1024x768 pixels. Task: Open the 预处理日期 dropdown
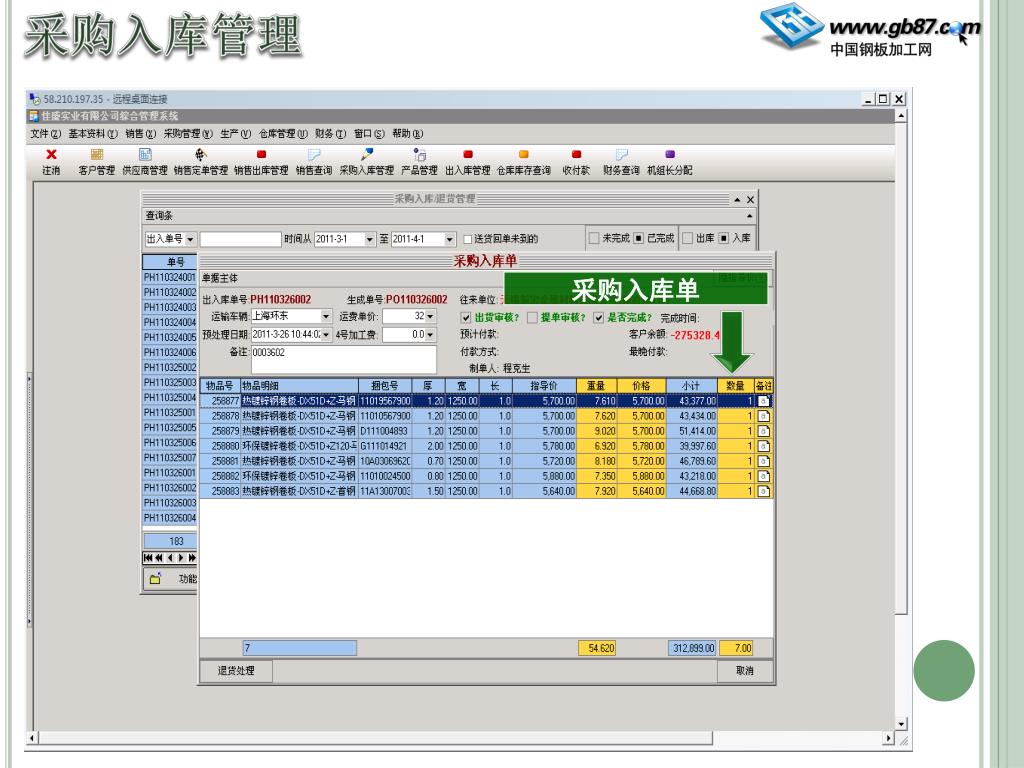tap(326, 335)
